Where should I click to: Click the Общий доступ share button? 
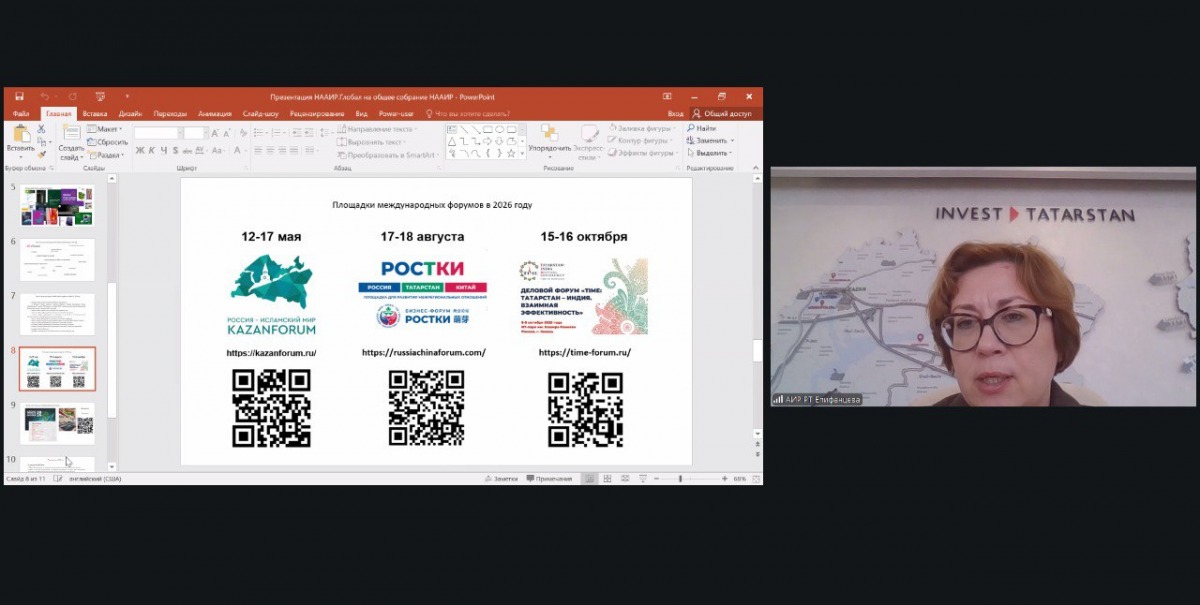(725, 114)
